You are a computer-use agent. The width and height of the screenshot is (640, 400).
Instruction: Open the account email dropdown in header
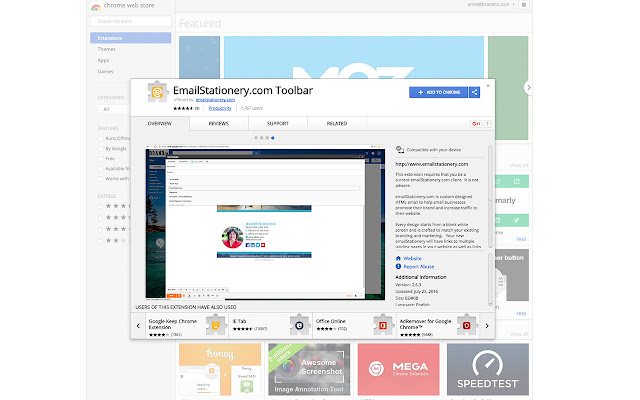coord(491,4)
